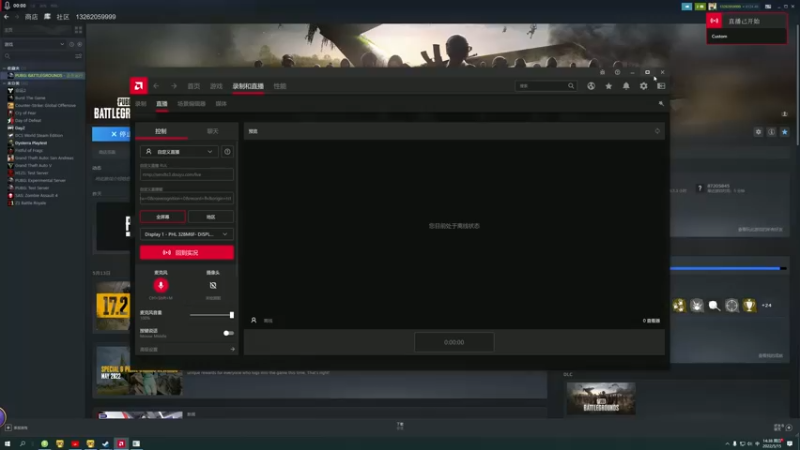Image resolution: width=800 pixels, height=450 pixels.
Task: Click the search magnifier in AMD search box
Action: click(x=571, y=86)
